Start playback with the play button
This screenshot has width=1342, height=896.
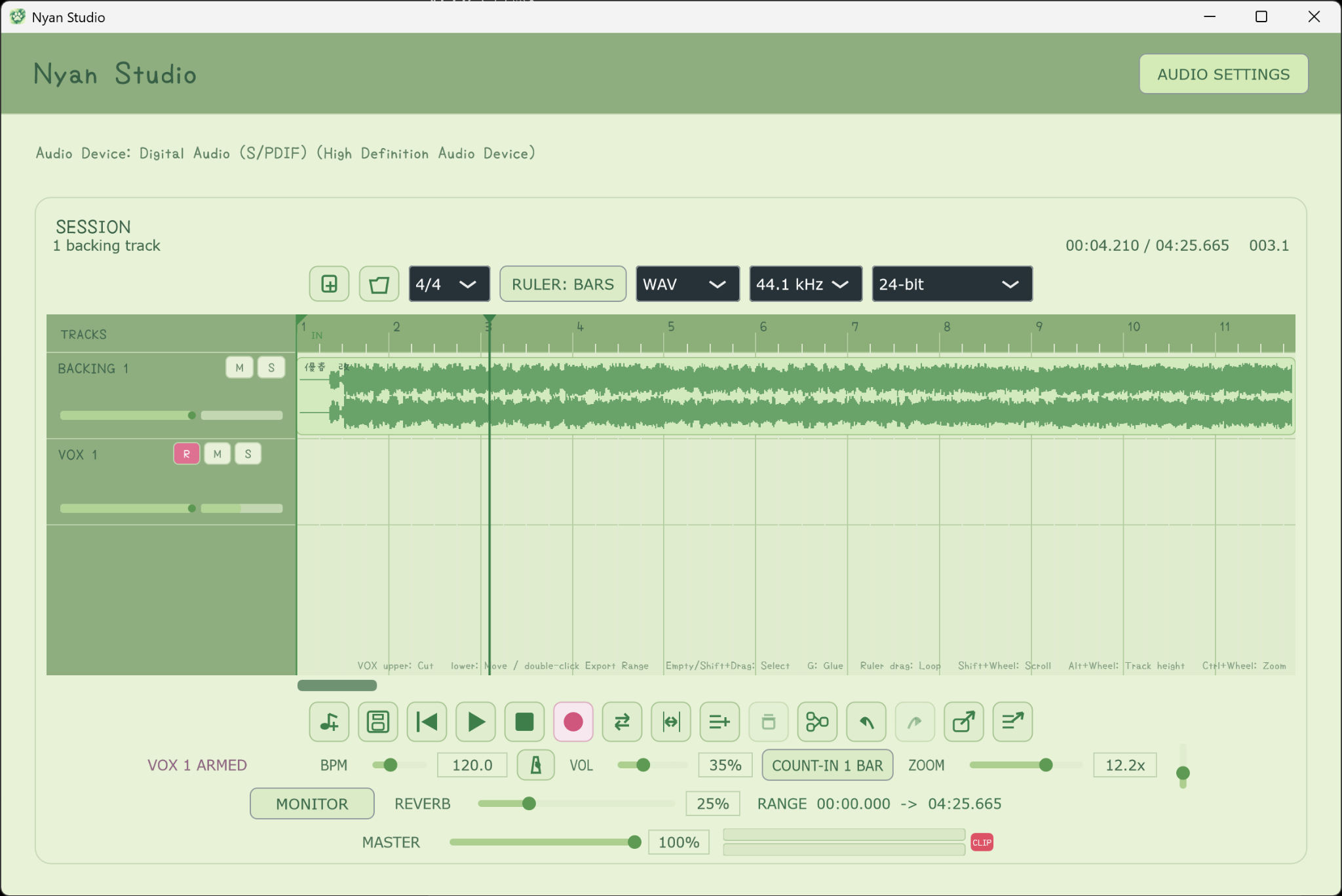[x=476, y=722]
